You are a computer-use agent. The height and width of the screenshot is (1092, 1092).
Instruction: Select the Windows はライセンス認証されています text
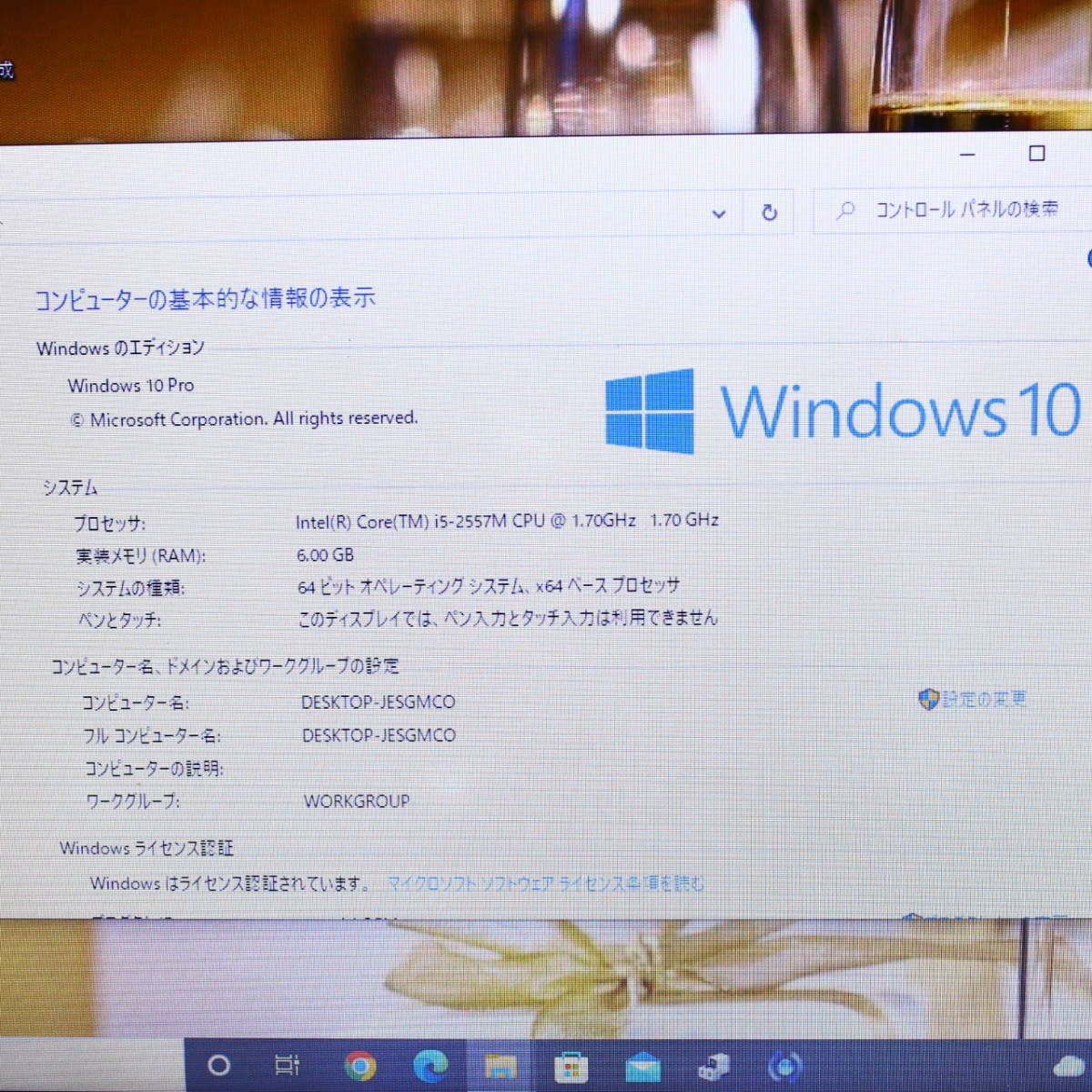coord(231,883)
